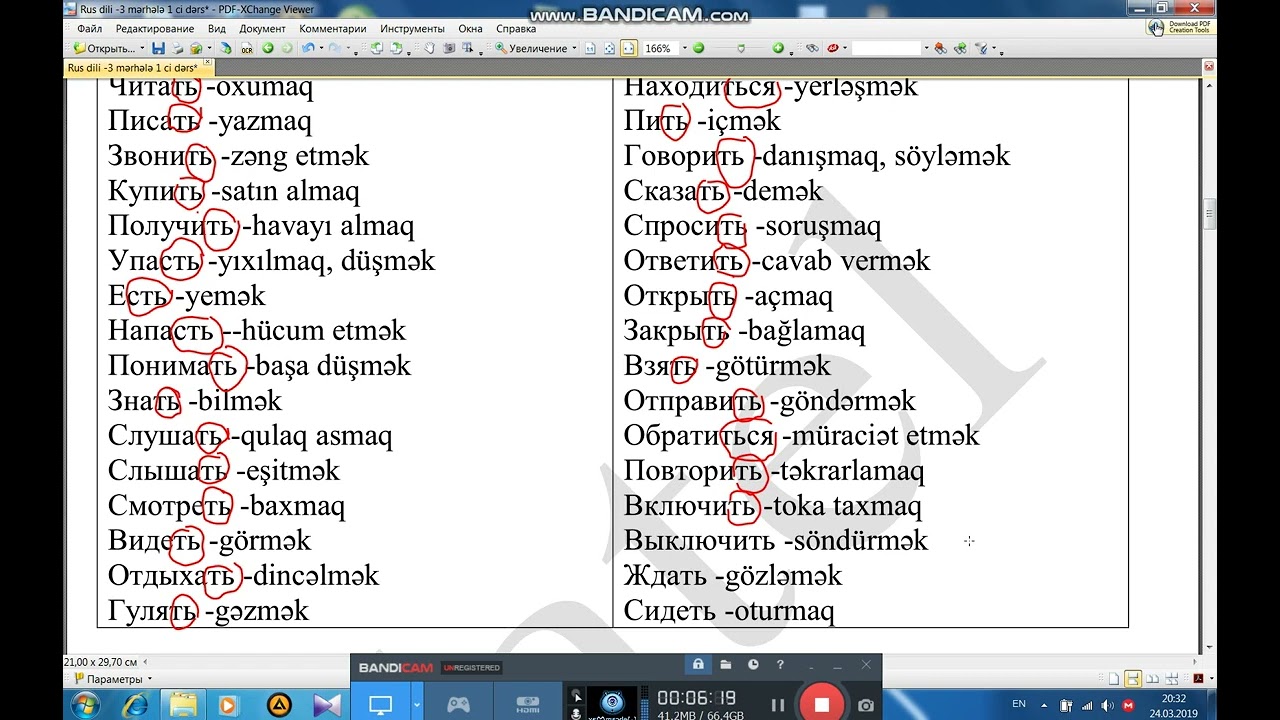Click the red web search icon
Viewport: 1280px width, 720px height.
tap(832, 48)
